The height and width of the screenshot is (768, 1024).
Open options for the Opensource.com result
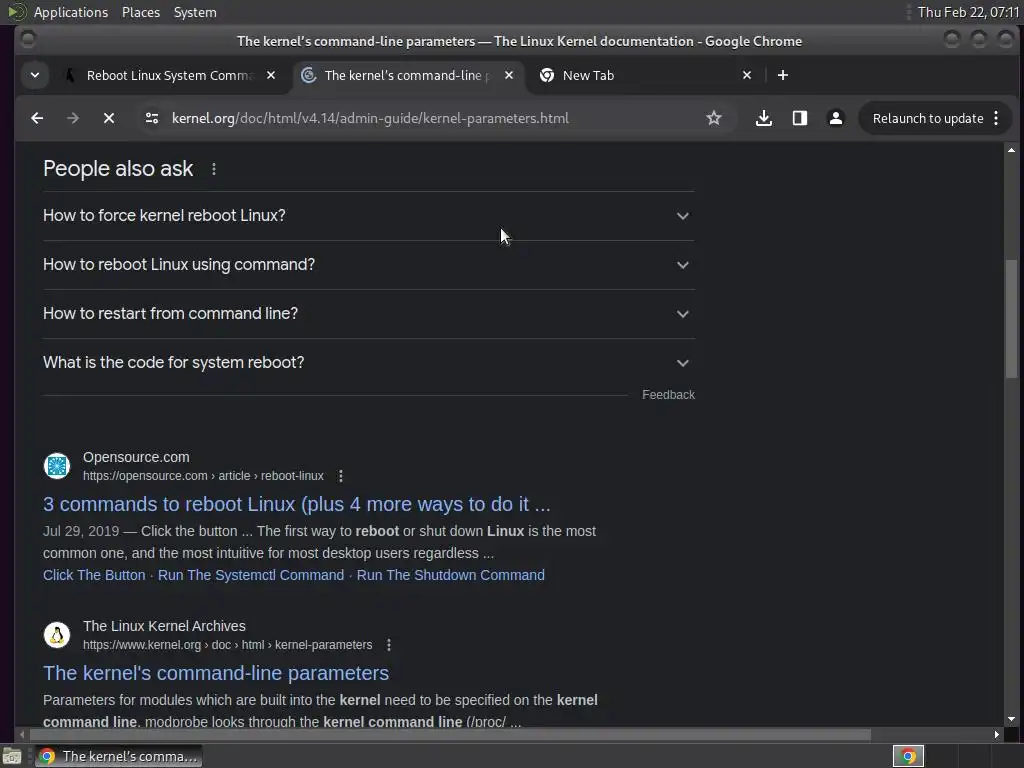[x=340, y=476]
